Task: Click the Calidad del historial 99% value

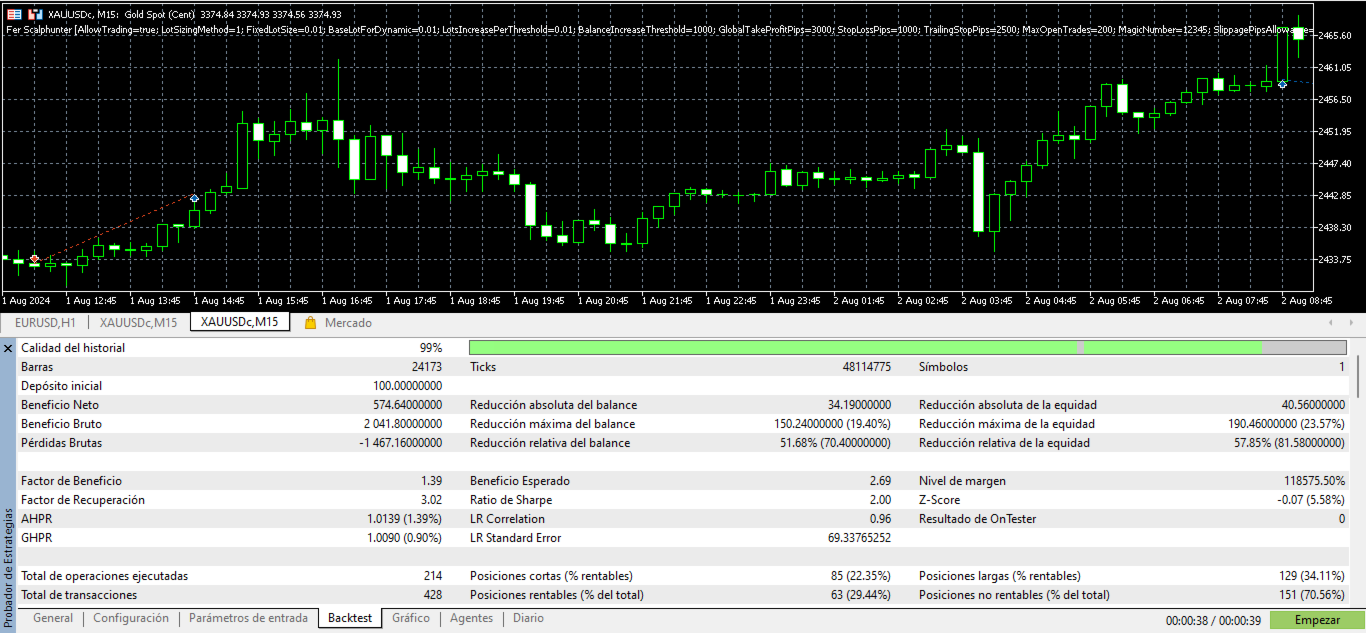Action: click(x=430, y=348)
